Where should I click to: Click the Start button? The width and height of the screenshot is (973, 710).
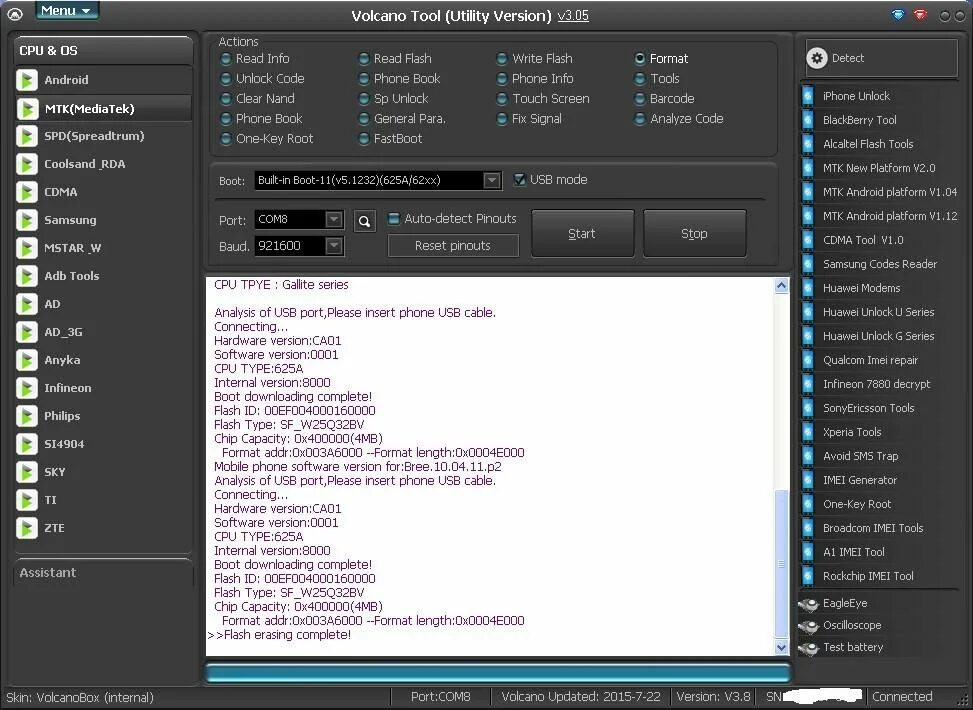pyautogui.click(x=583, y=233)
